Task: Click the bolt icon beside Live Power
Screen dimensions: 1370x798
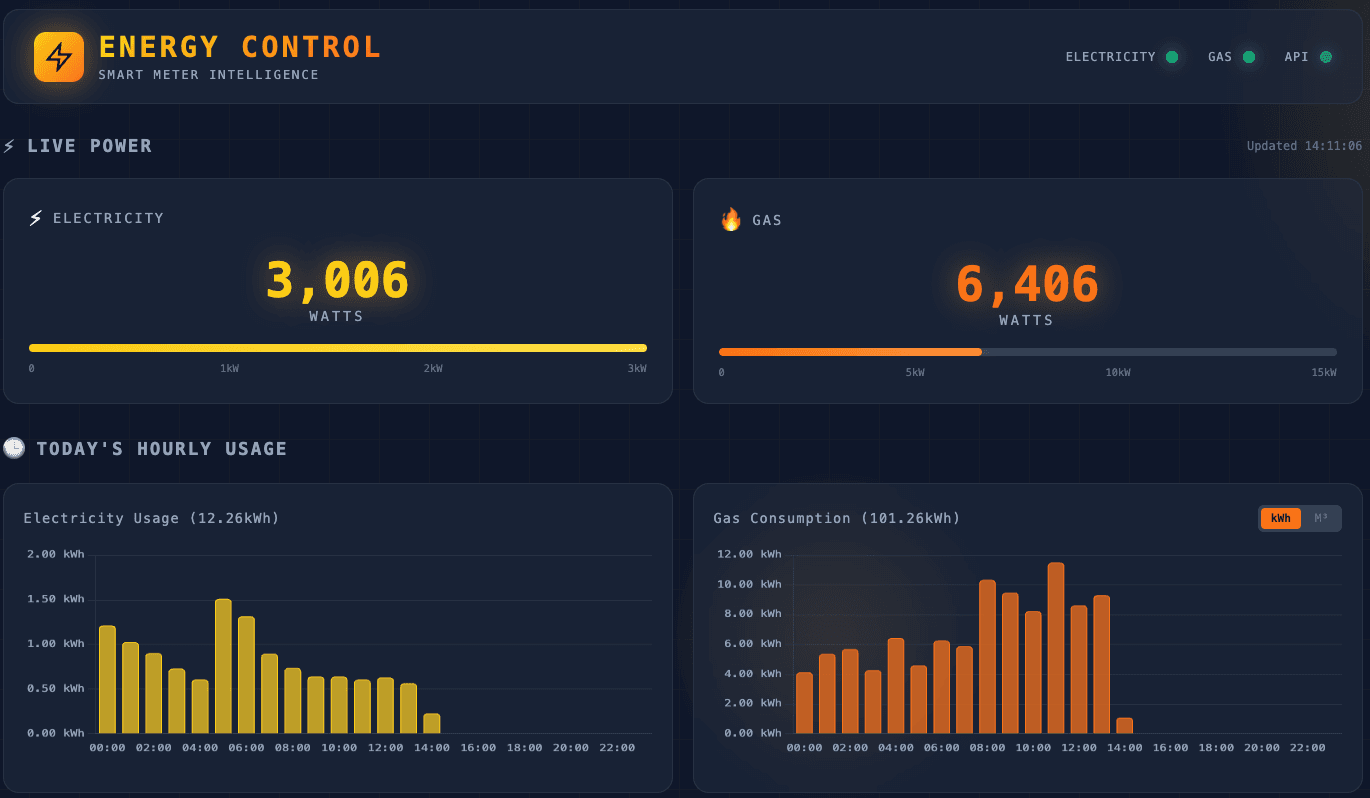Action: [x=9, y=146]
